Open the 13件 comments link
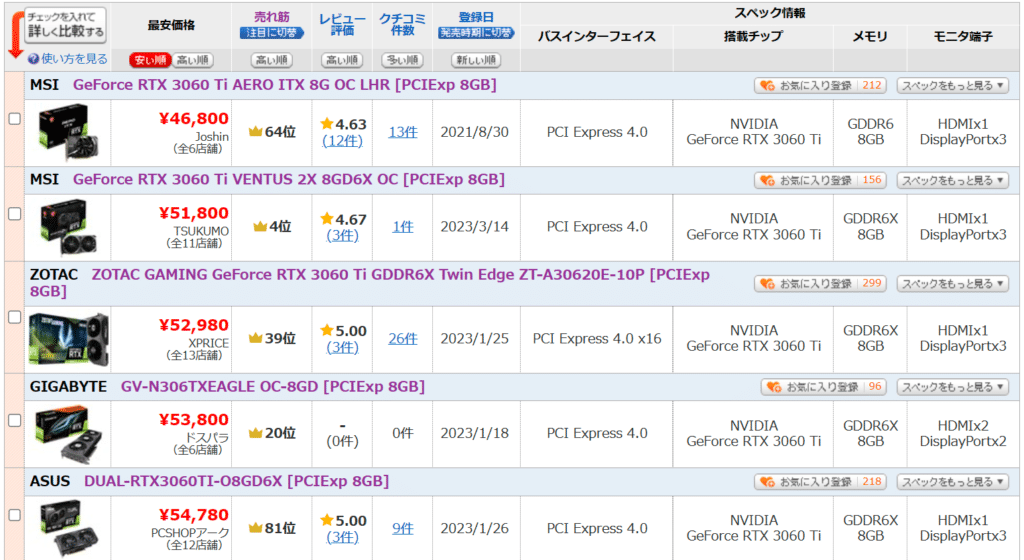Viewport: 1024px width, 560px height. [x=403, y=132]
